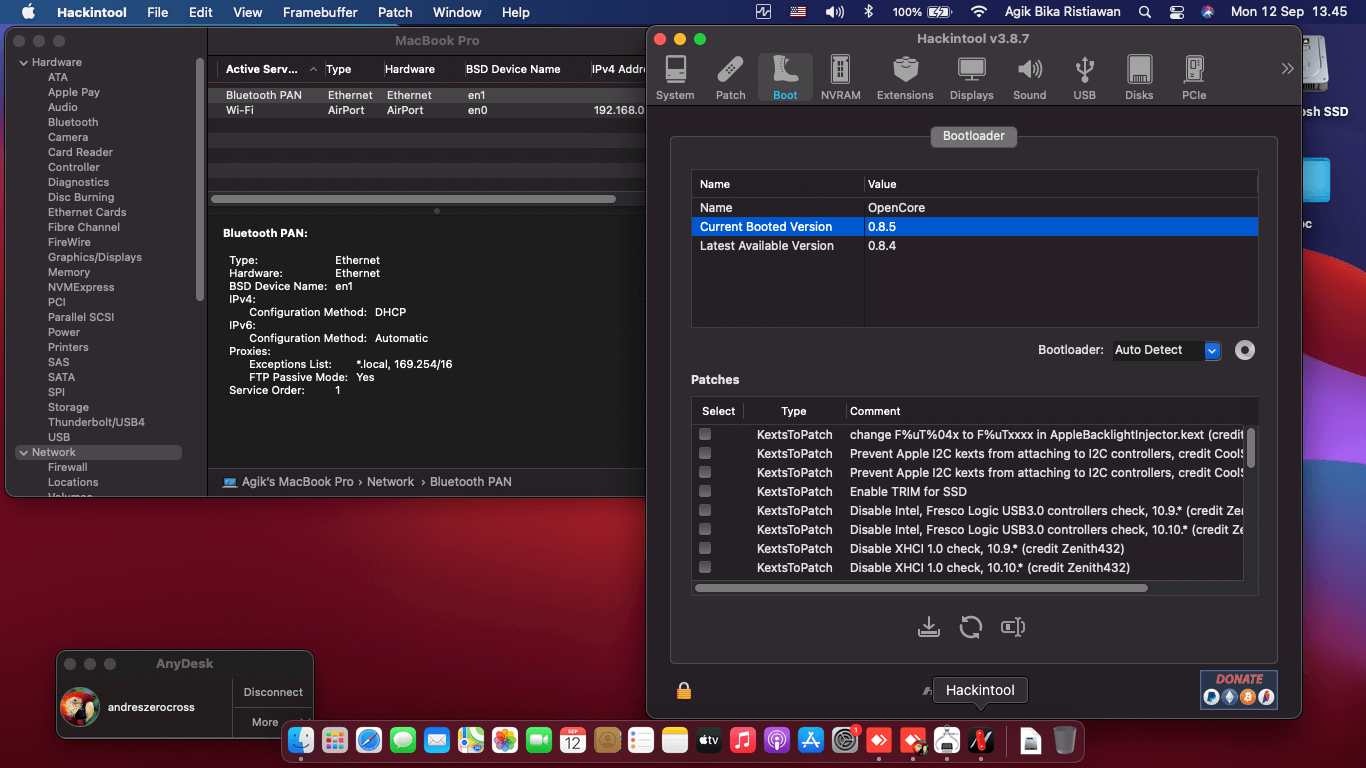Click the Disconnect button in AnyDesk
The image size is (1366, 768).
point(273,692)
